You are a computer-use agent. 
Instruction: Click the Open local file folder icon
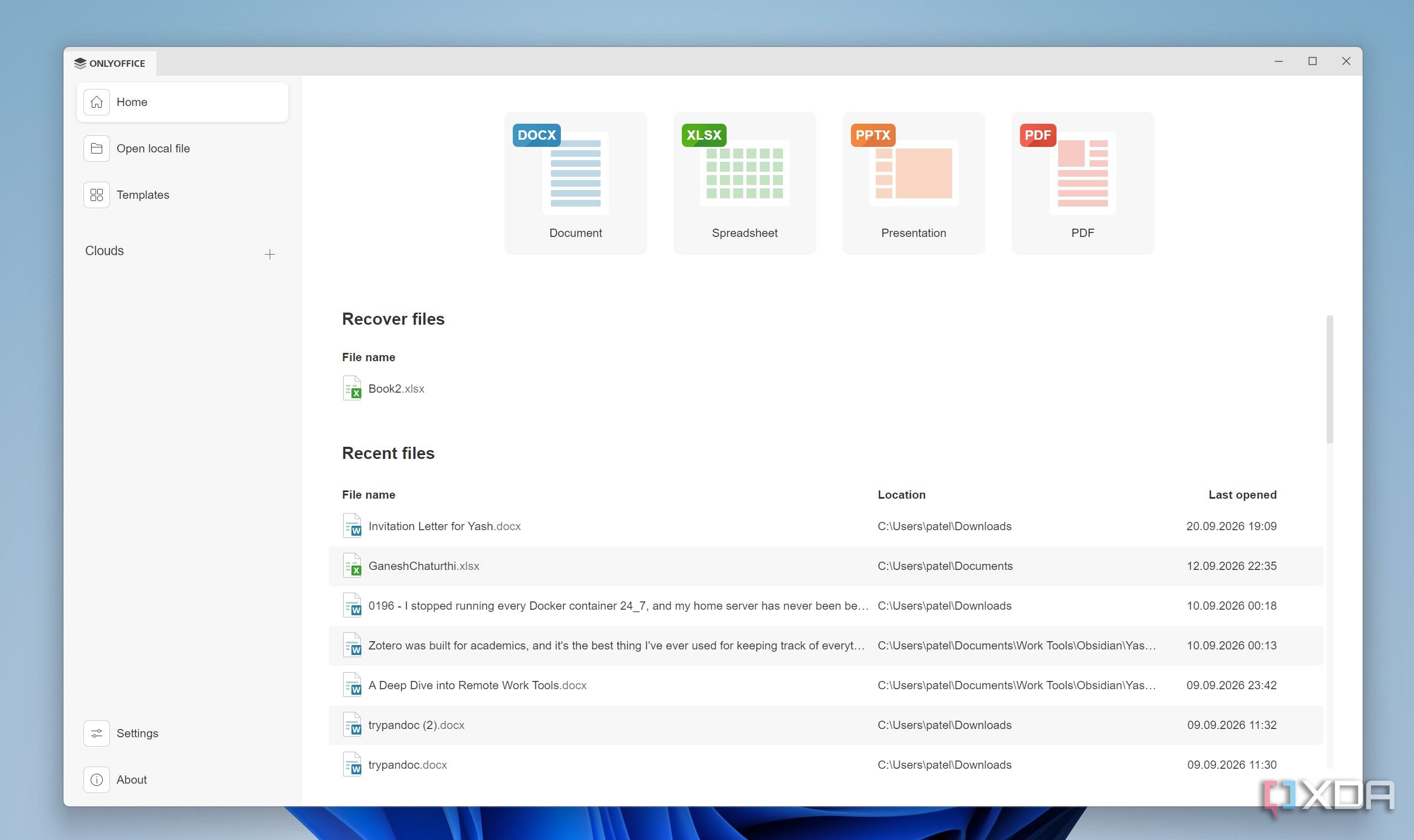tap(97, 149)
